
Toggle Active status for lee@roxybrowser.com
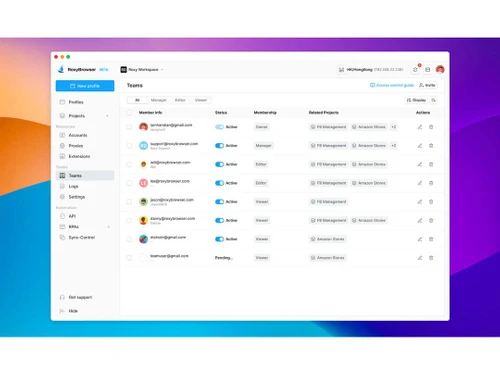point(219,183)
